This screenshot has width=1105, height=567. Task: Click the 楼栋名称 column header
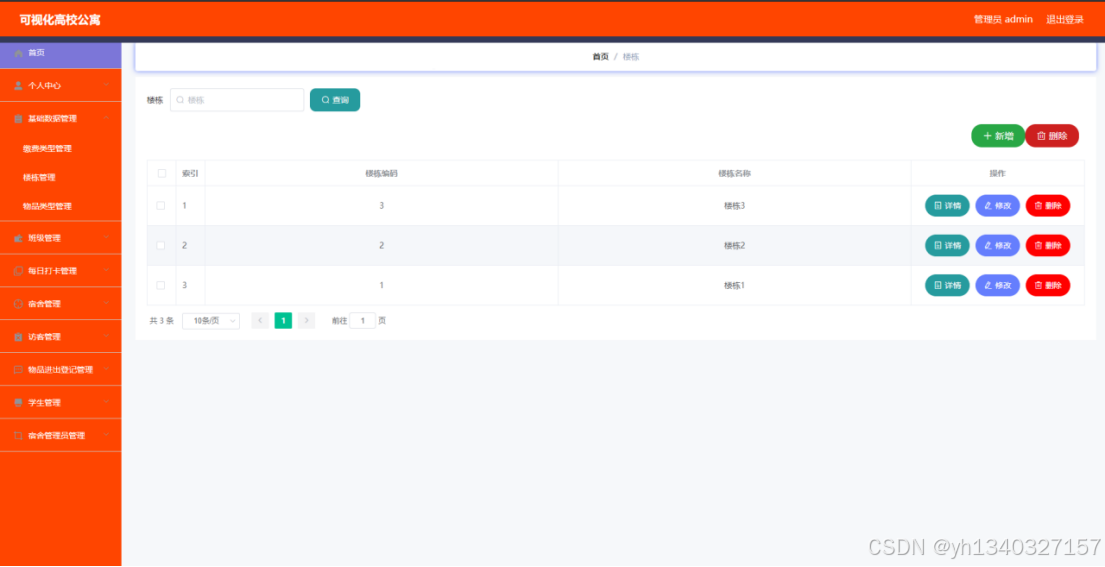(x=734, y=173)
